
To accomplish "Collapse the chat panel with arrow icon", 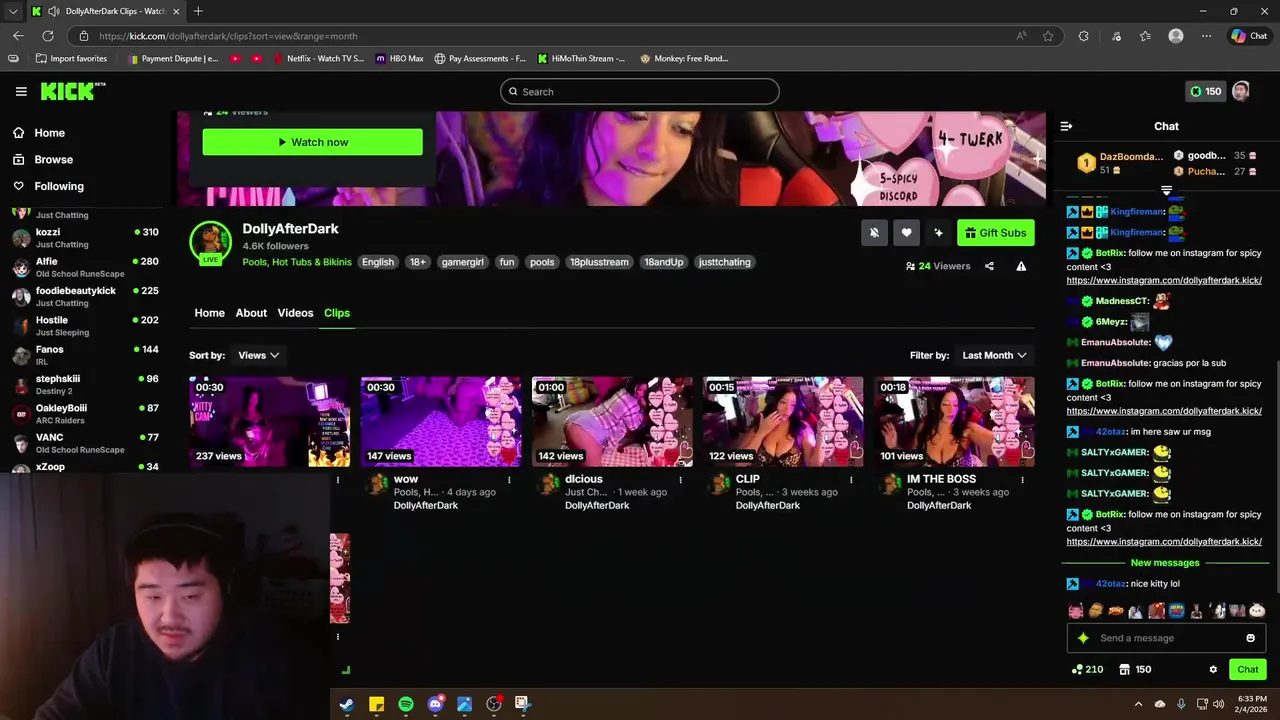I will [1066, 126].
